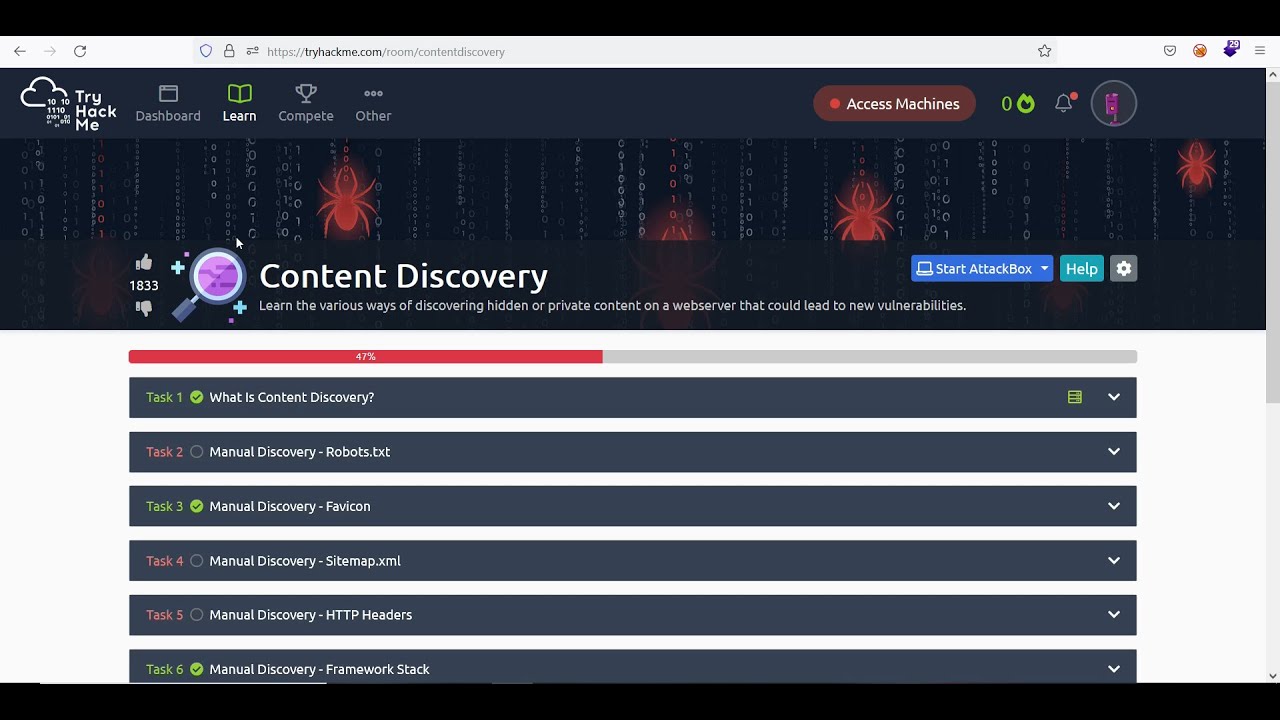
Task: Click Task 6 green completed checkmark
Action: (197, 669)
